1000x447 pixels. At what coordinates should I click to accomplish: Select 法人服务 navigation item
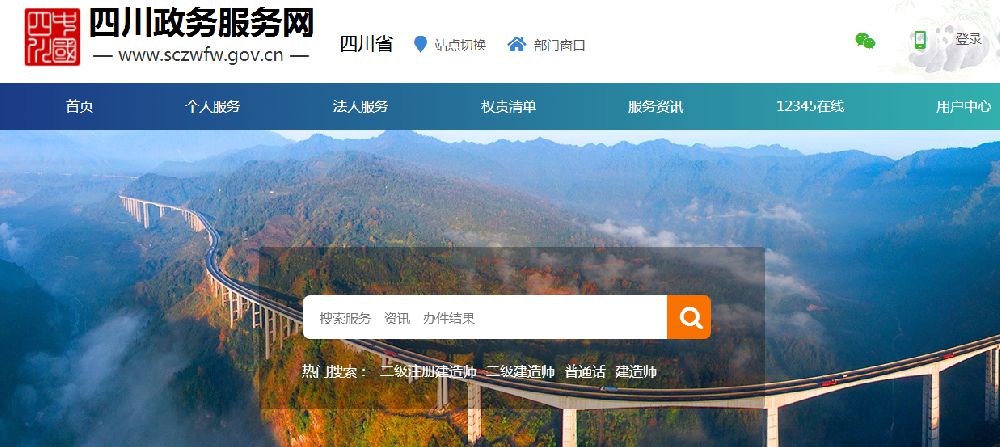(360, 107)
